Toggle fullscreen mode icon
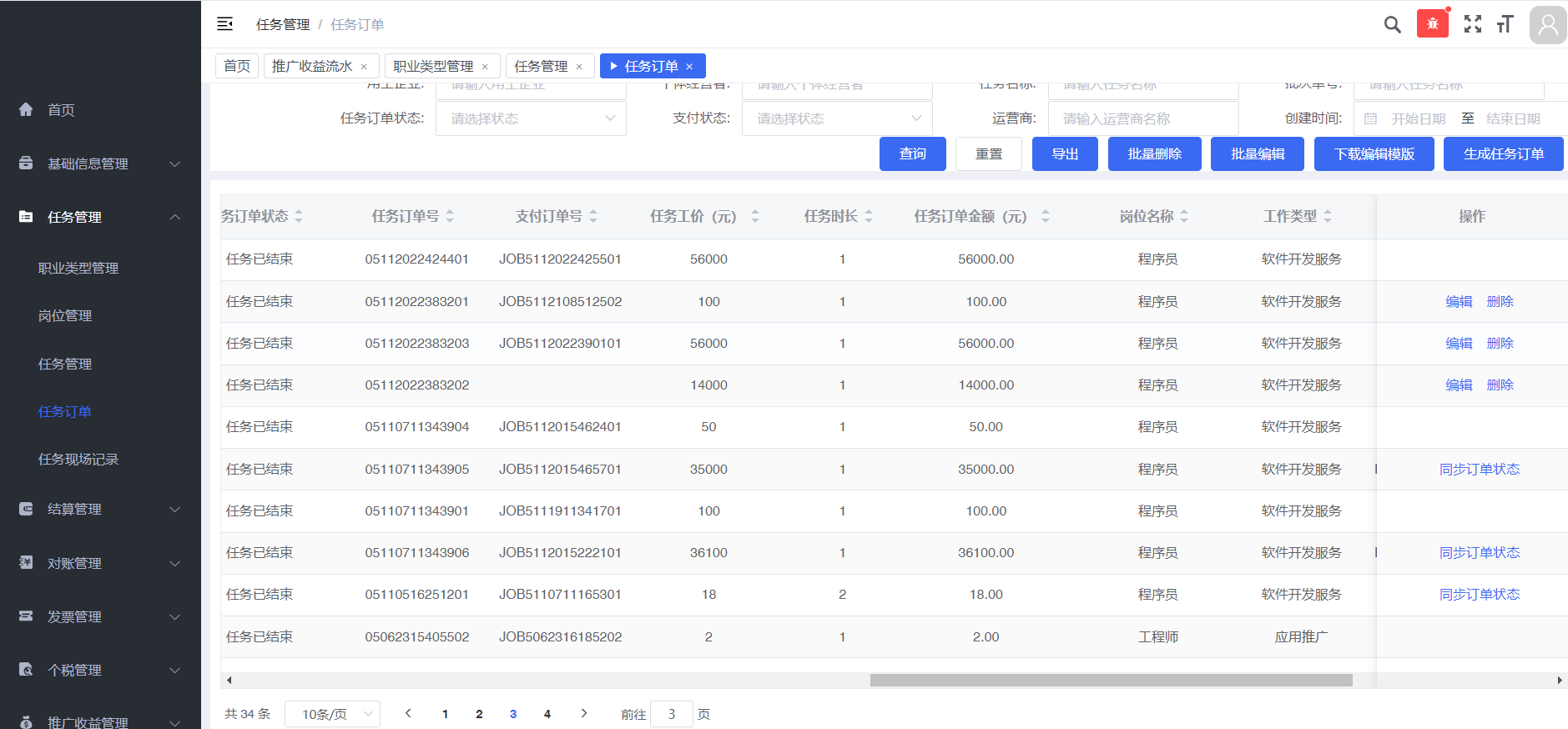Image resolution: width=1568 pixels, height=729 pixels. 1472,24
